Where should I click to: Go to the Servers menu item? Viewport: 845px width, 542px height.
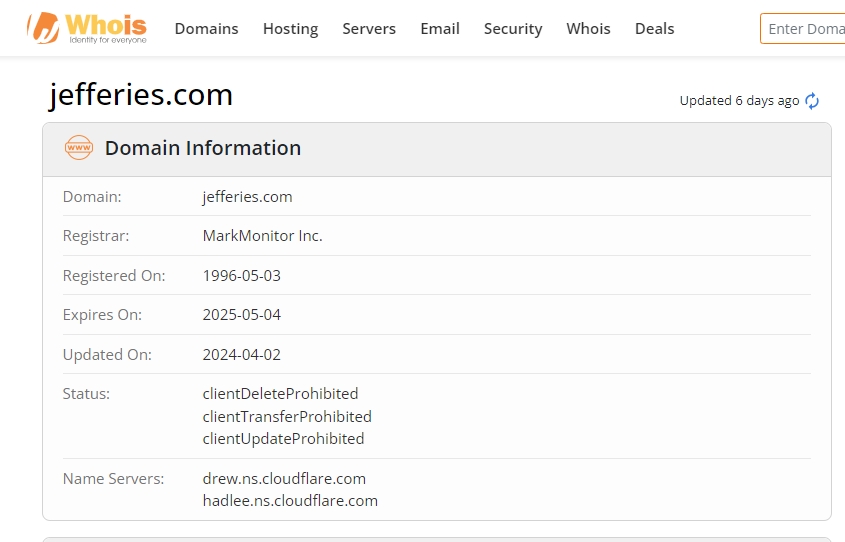(369, 29)
